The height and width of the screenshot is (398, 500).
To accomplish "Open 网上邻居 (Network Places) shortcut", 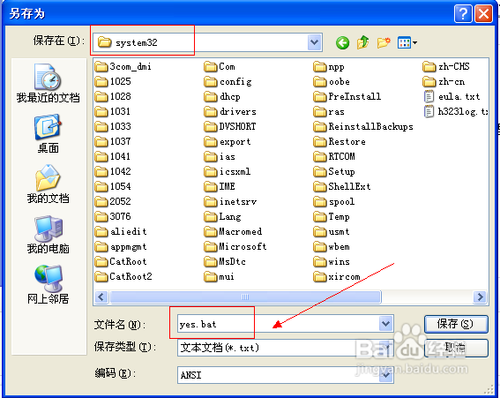I will coord(48,285).
